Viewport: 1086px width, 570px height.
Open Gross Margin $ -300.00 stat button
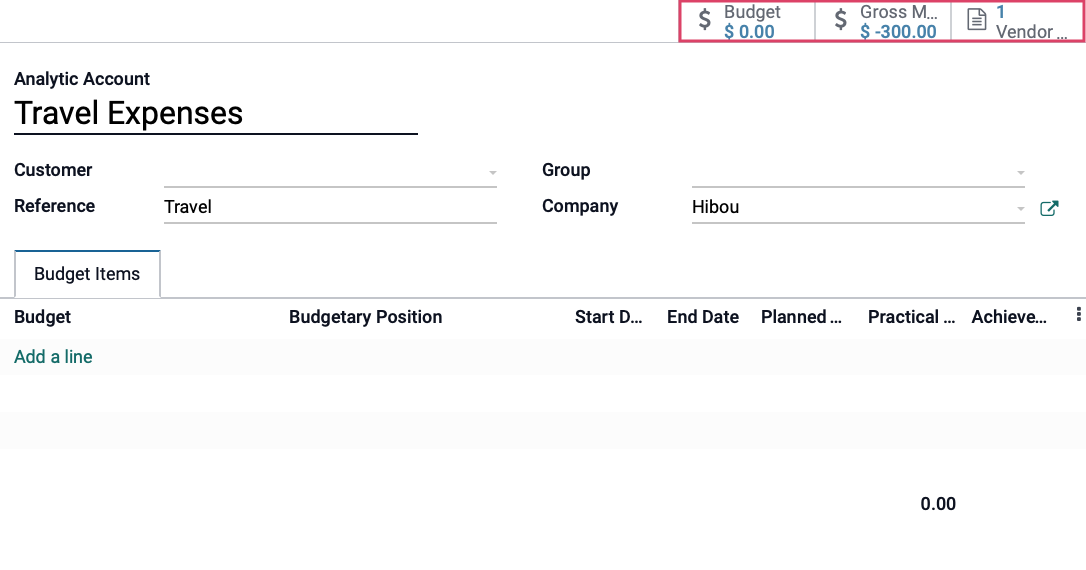coord(884,21)
